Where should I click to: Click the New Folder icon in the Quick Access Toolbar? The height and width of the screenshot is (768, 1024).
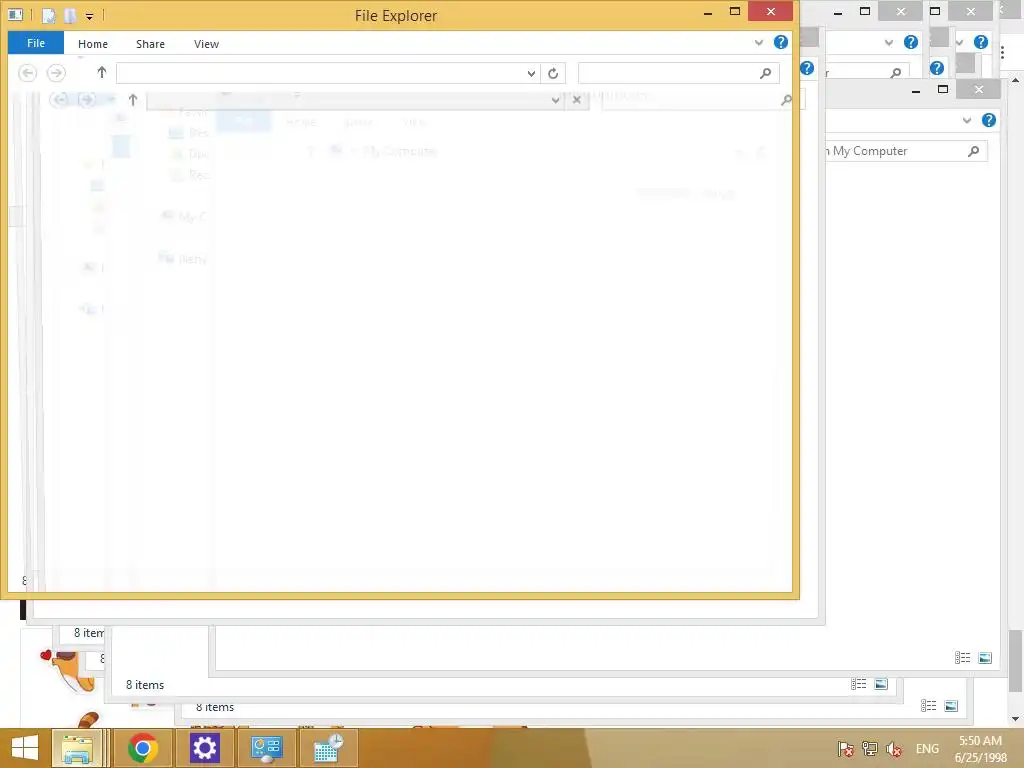coord(70,15)
